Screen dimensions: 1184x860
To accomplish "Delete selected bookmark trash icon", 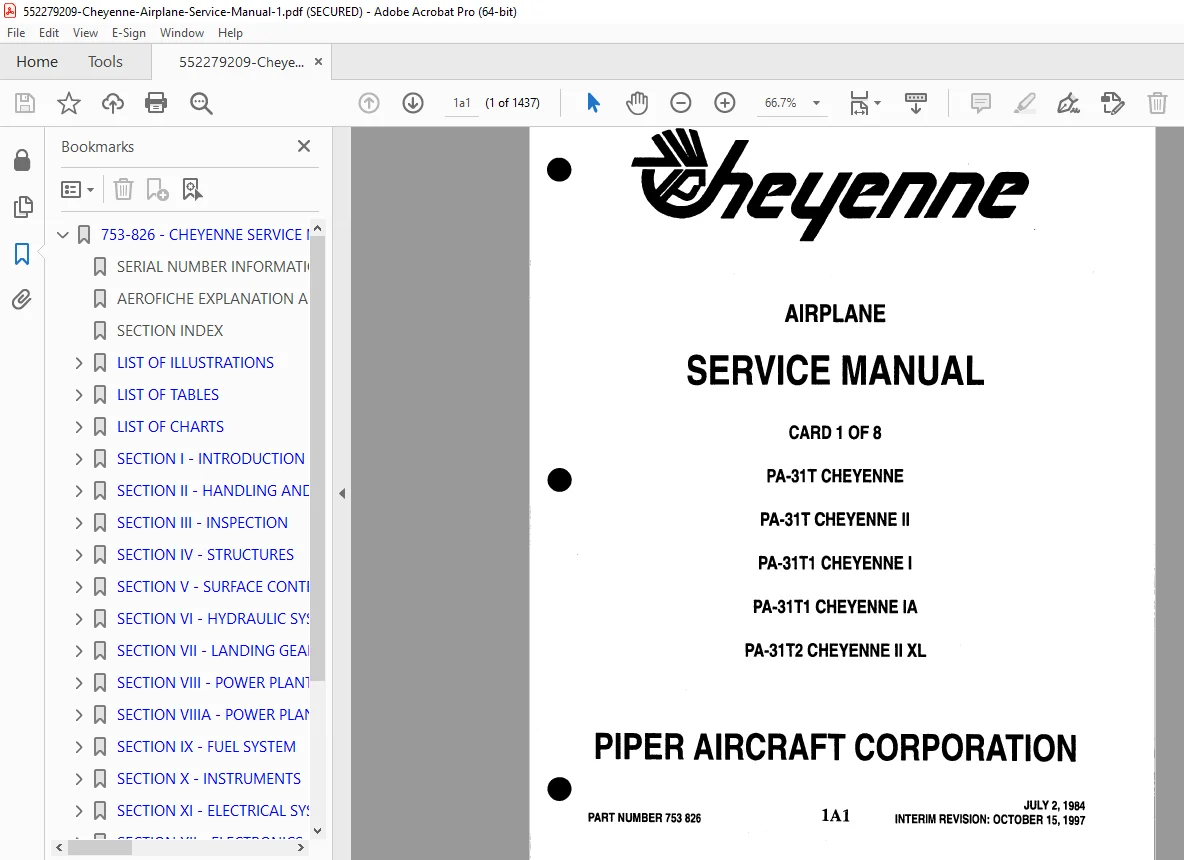I will (123, 190).
